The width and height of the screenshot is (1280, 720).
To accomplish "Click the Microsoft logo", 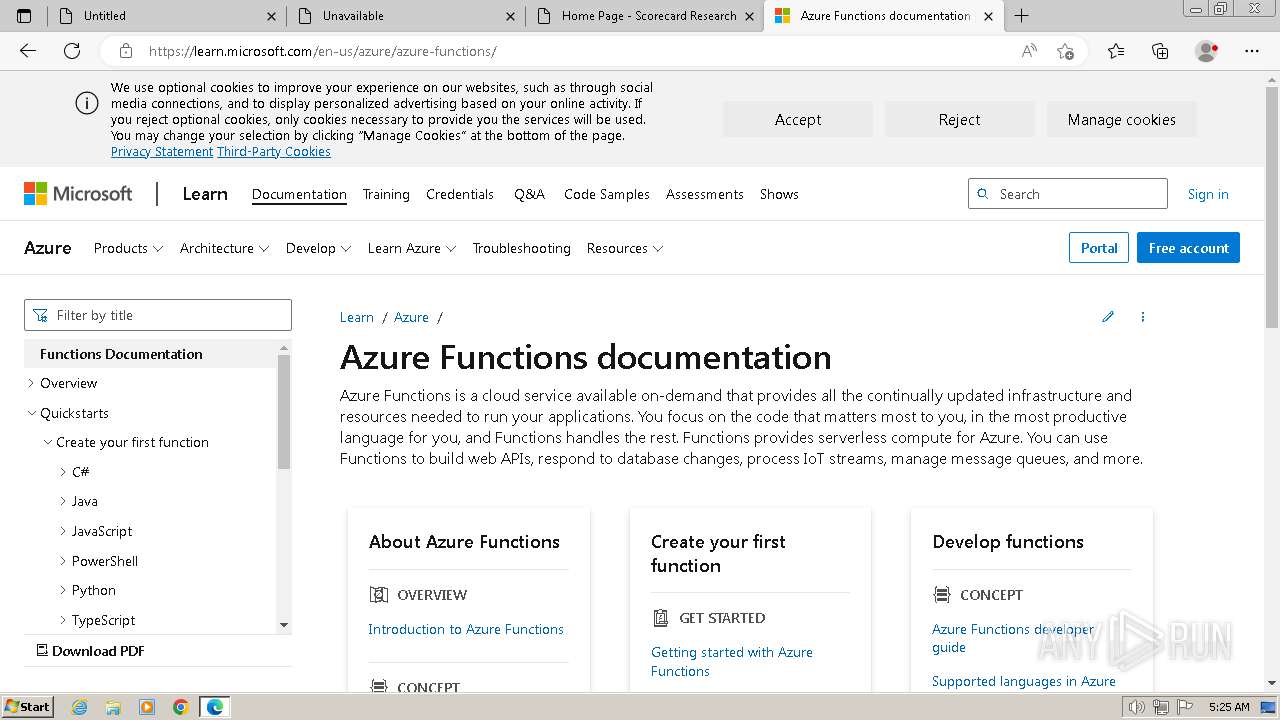I will 78,194.
